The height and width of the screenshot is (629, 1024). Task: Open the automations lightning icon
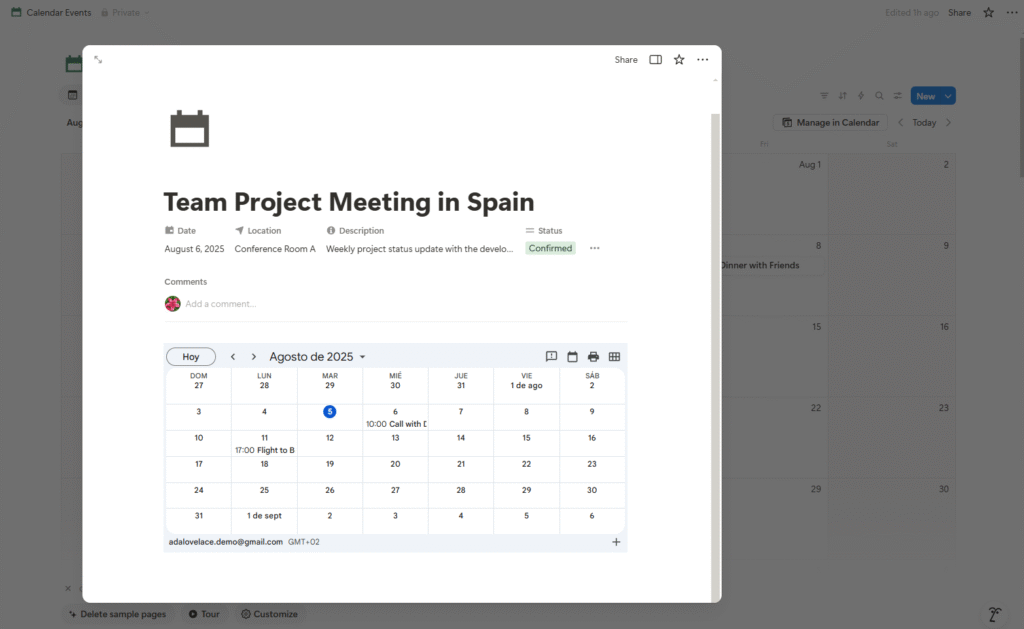point(861,95)
